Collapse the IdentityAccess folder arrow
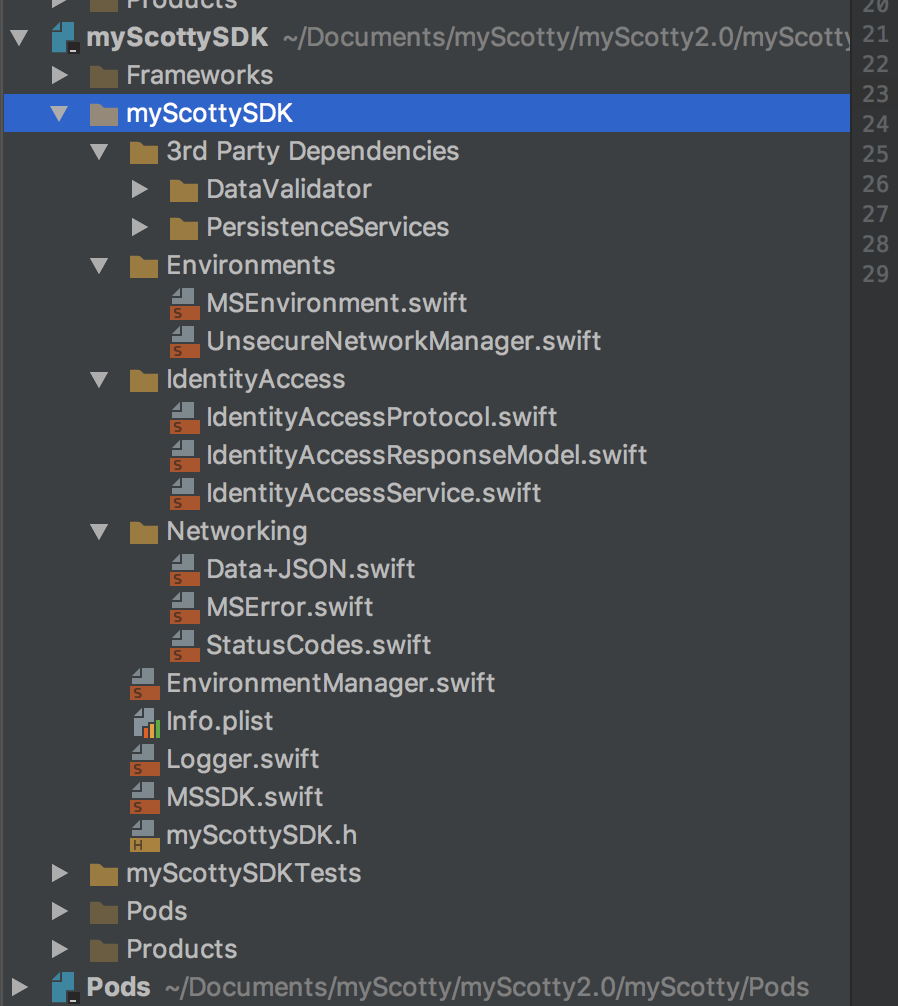Screen dimensions: 898x1006 click(x=99, y=380)
